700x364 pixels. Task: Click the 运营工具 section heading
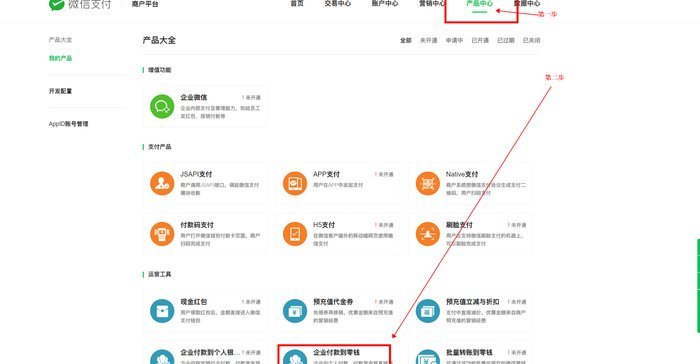(159, 274)
